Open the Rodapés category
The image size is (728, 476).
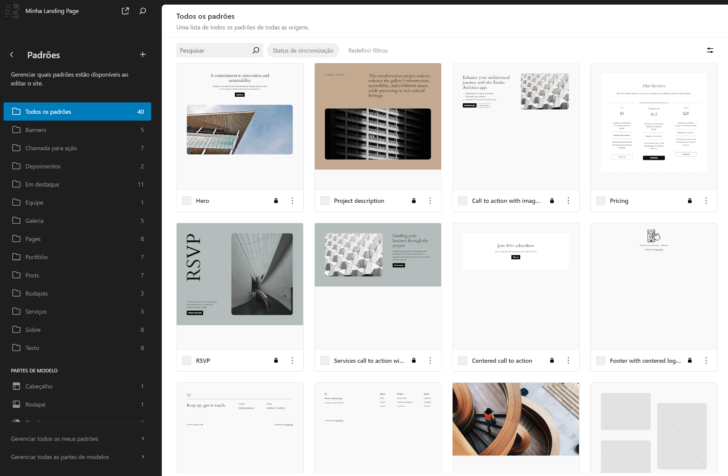pyautogui.click(x=77, y=293)
